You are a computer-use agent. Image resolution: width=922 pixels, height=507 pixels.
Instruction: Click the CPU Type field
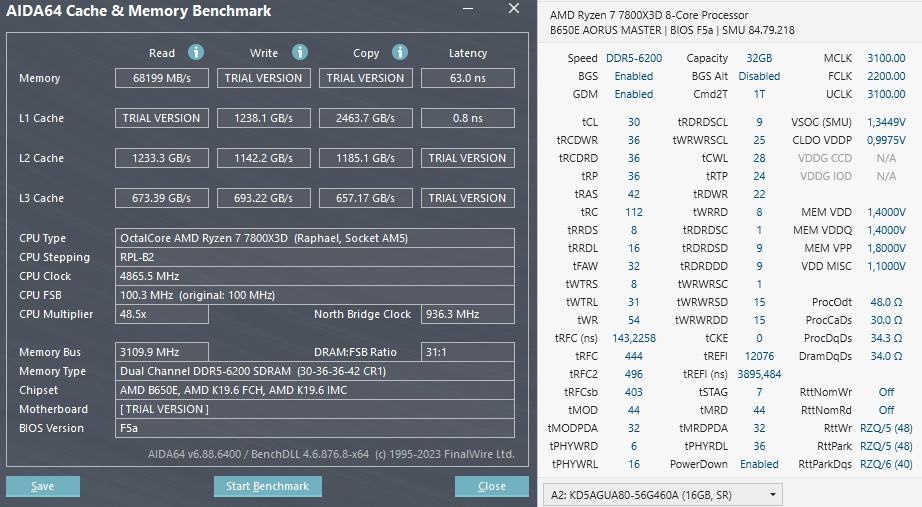point(315,238)
